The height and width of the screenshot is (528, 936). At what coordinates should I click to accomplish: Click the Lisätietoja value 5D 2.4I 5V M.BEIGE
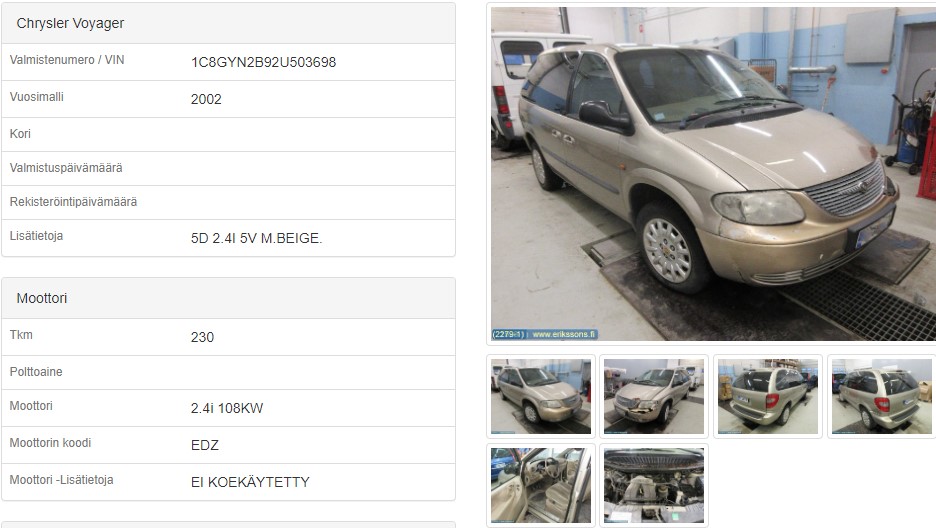pos(257,239)
